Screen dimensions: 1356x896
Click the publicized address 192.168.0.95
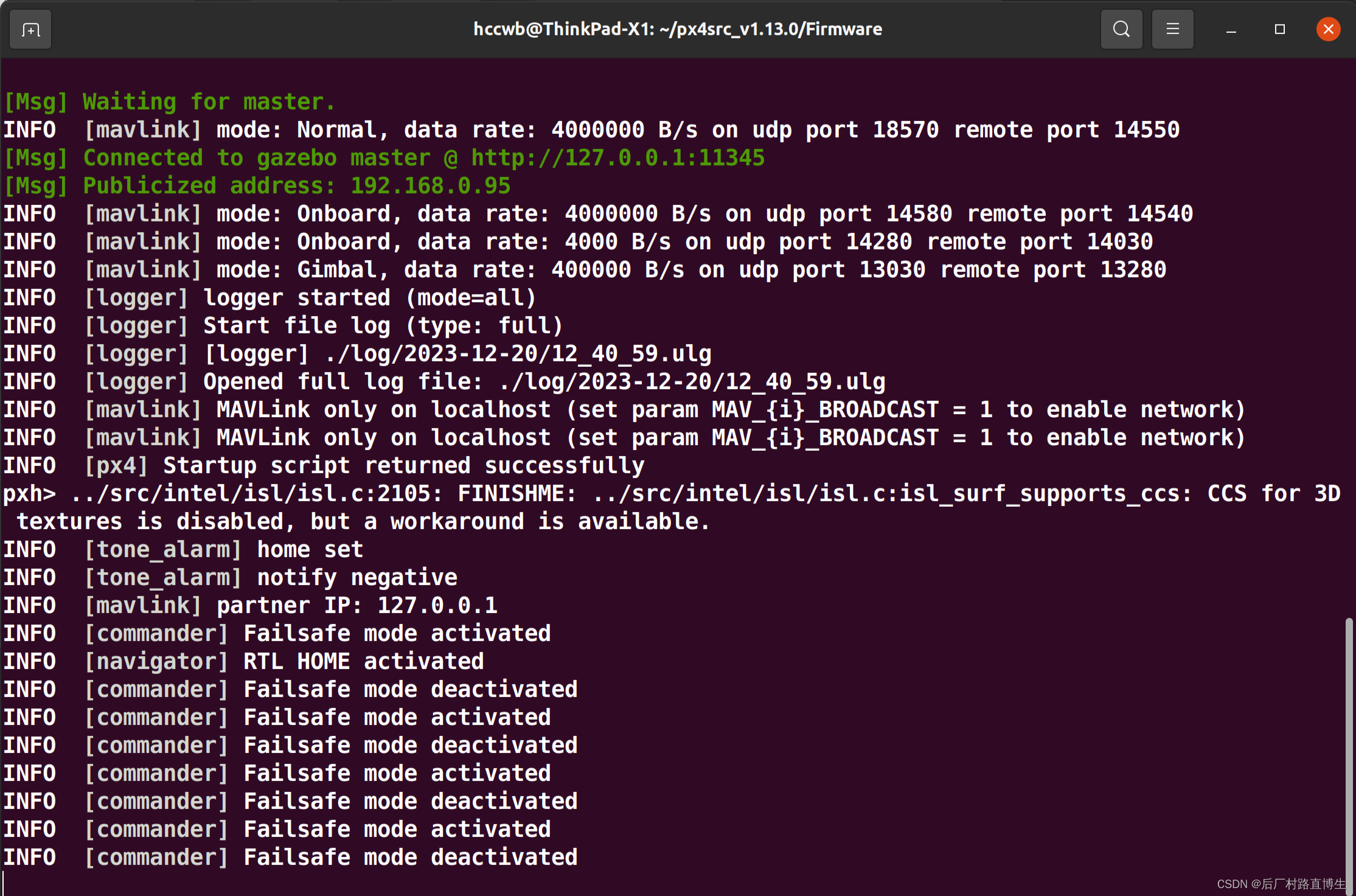click(430, 186)
